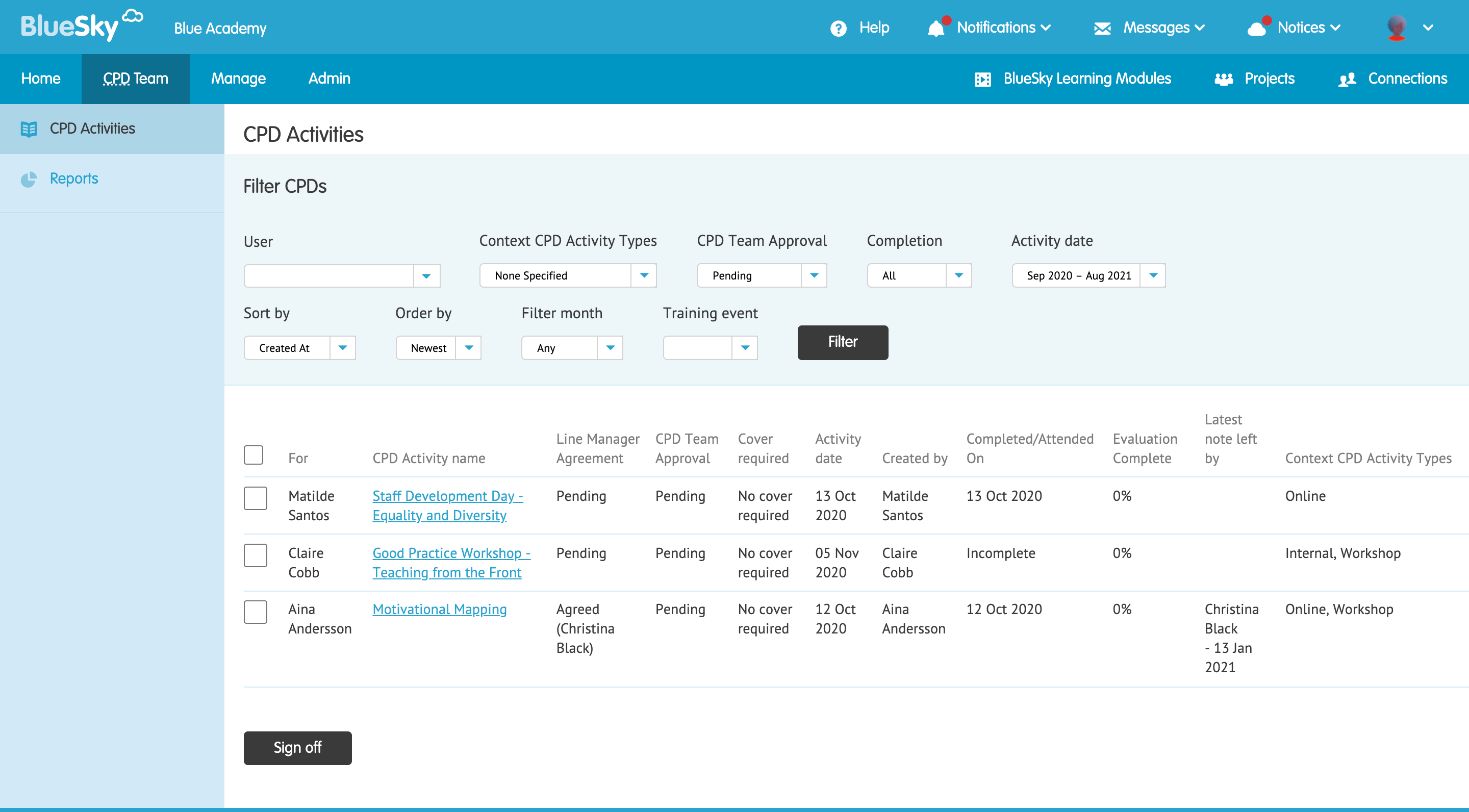The height and width of the screenshot is (812, 1469).
Task: Tick the checkbox for Claire Cobb row
Action: click(256, 555)
